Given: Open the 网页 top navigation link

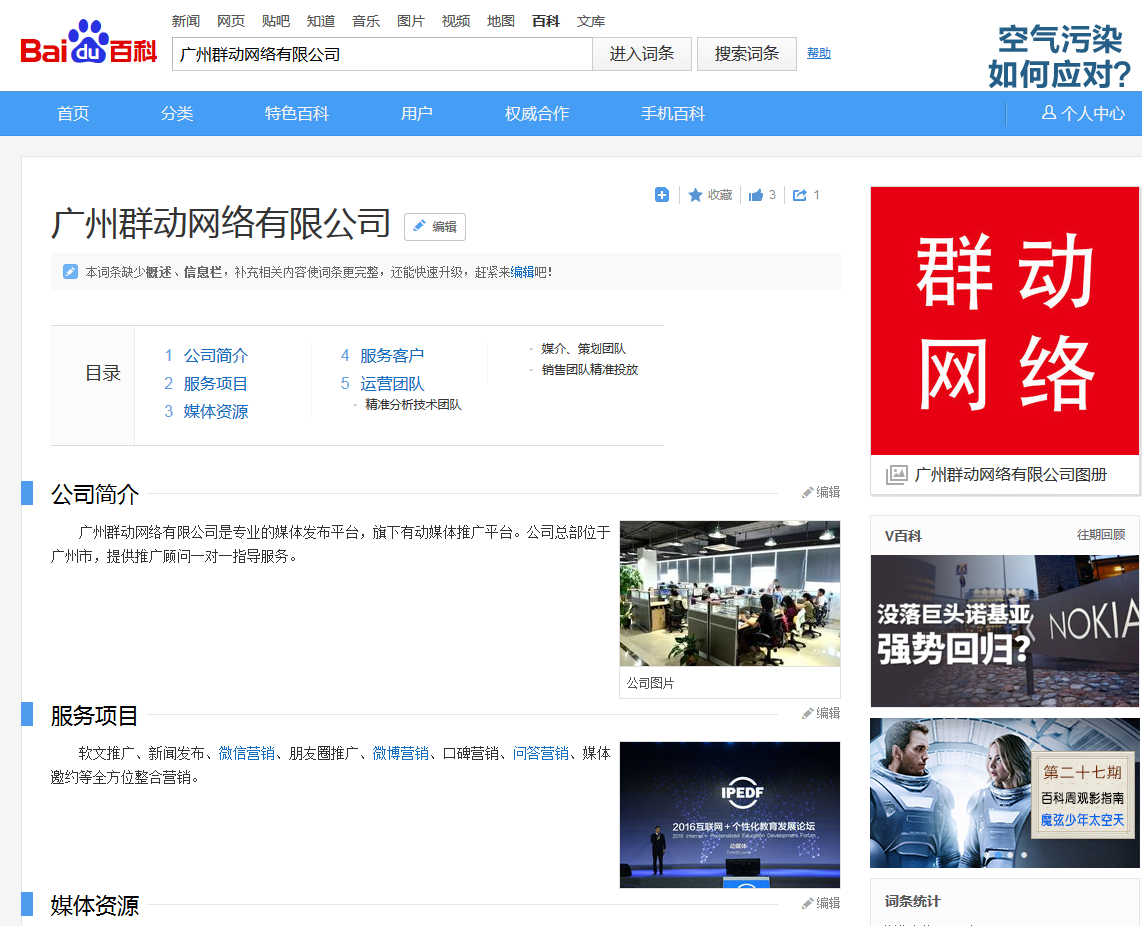Looking at the screenshot, I should (x=231, y=21).
